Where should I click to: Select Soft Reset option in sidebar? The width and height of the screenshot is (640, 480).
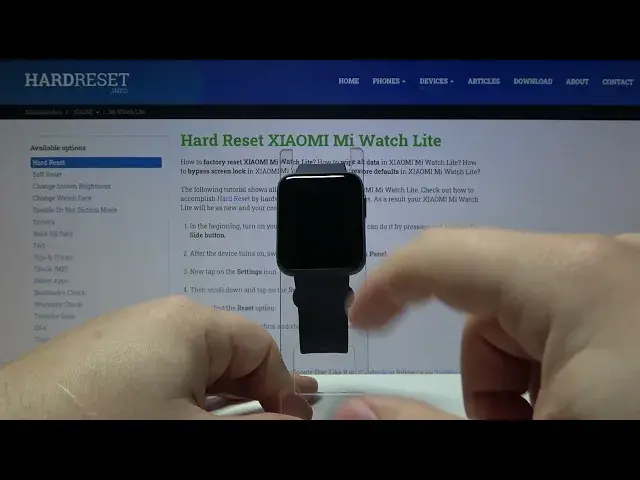tap(47, 174)
